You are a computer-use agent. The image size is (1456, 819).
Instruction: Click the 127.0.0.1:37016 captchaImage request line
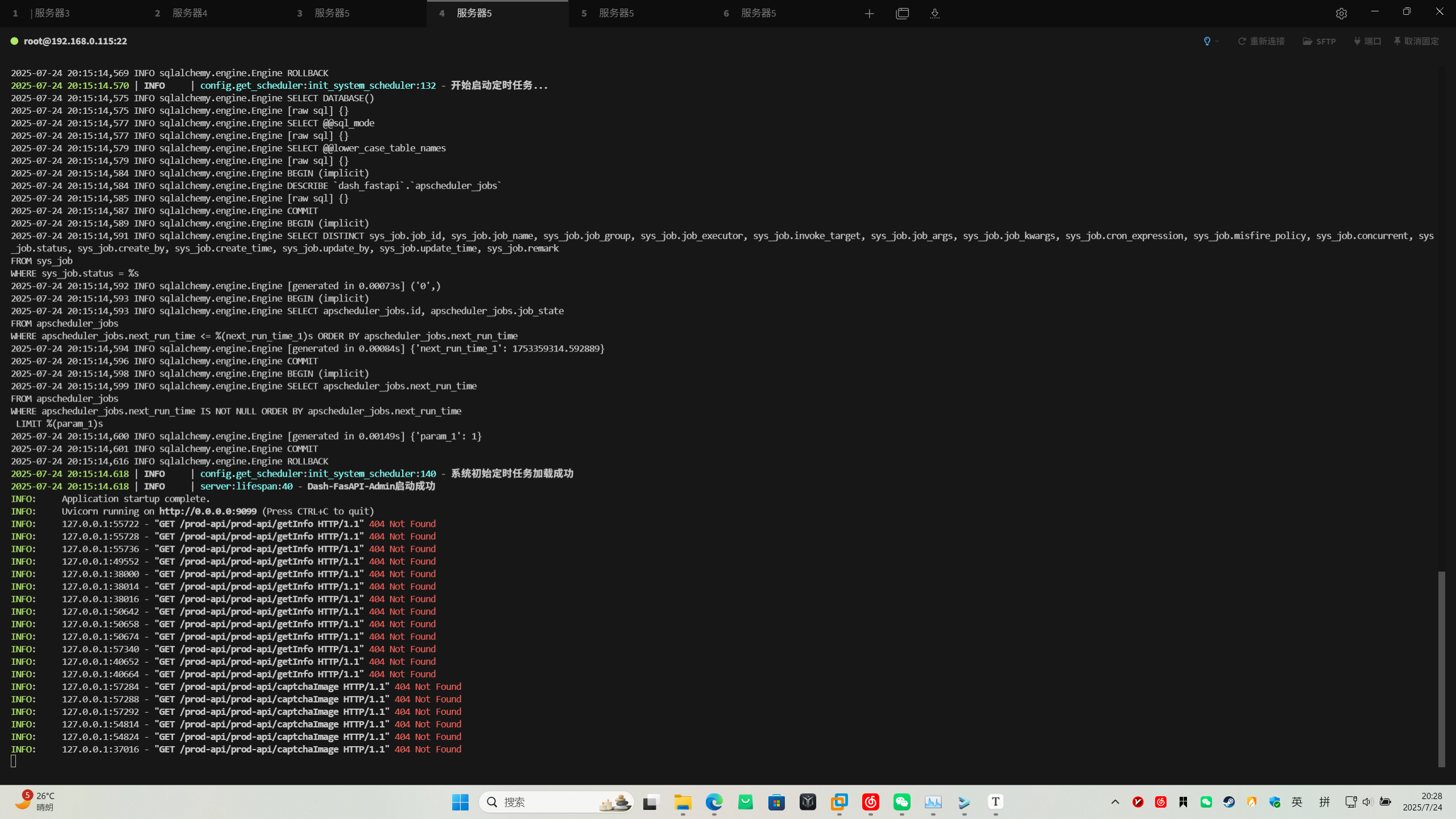[236, 750]
